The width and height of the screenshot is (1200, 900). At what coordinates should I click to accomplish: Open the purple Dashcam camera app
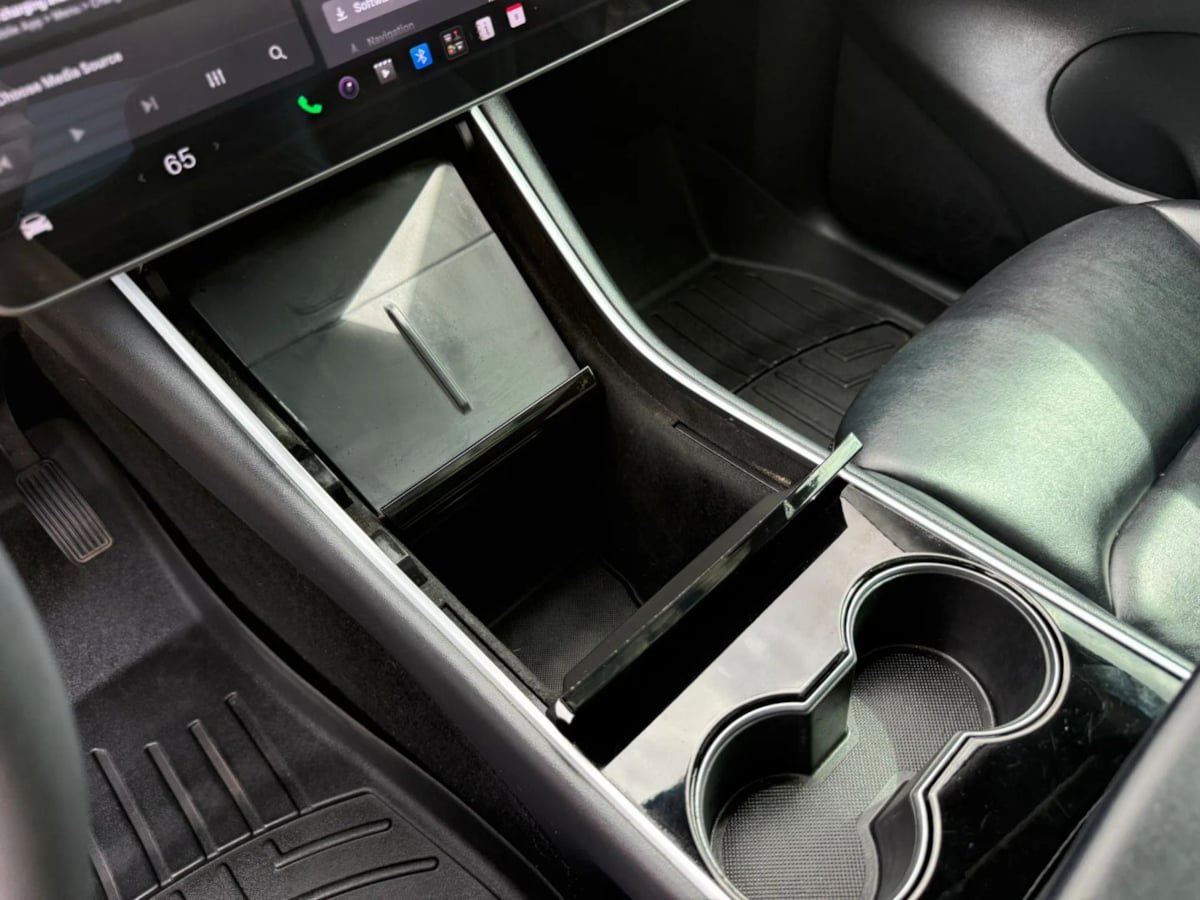coord(348,88)
